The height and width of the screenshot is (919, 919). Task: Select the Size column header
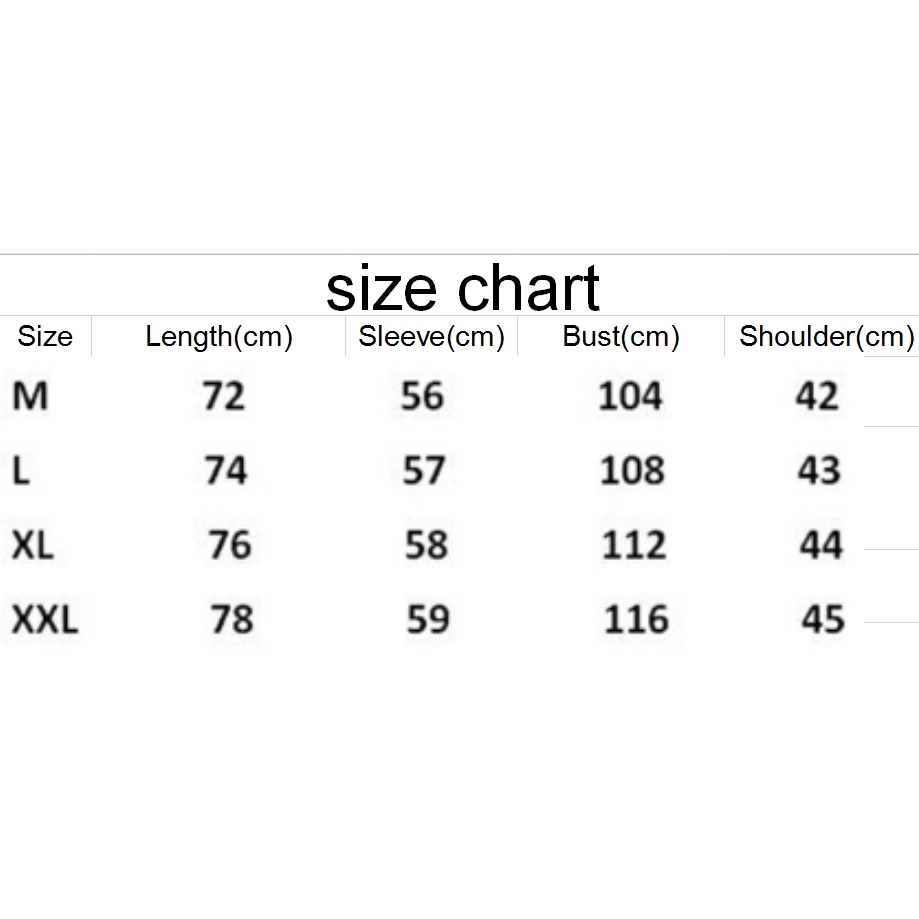(x=45, y=336)
